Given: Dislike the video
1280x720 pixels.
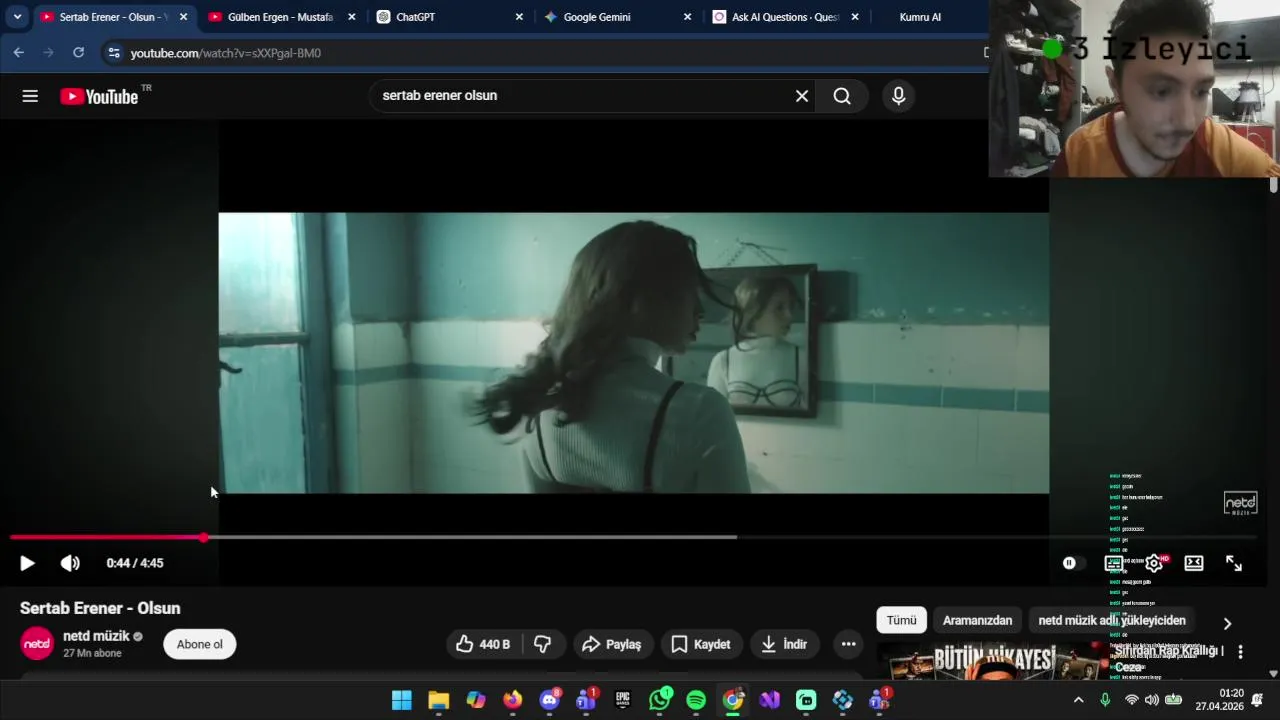Looking at the screenshot, I should 543,644.
